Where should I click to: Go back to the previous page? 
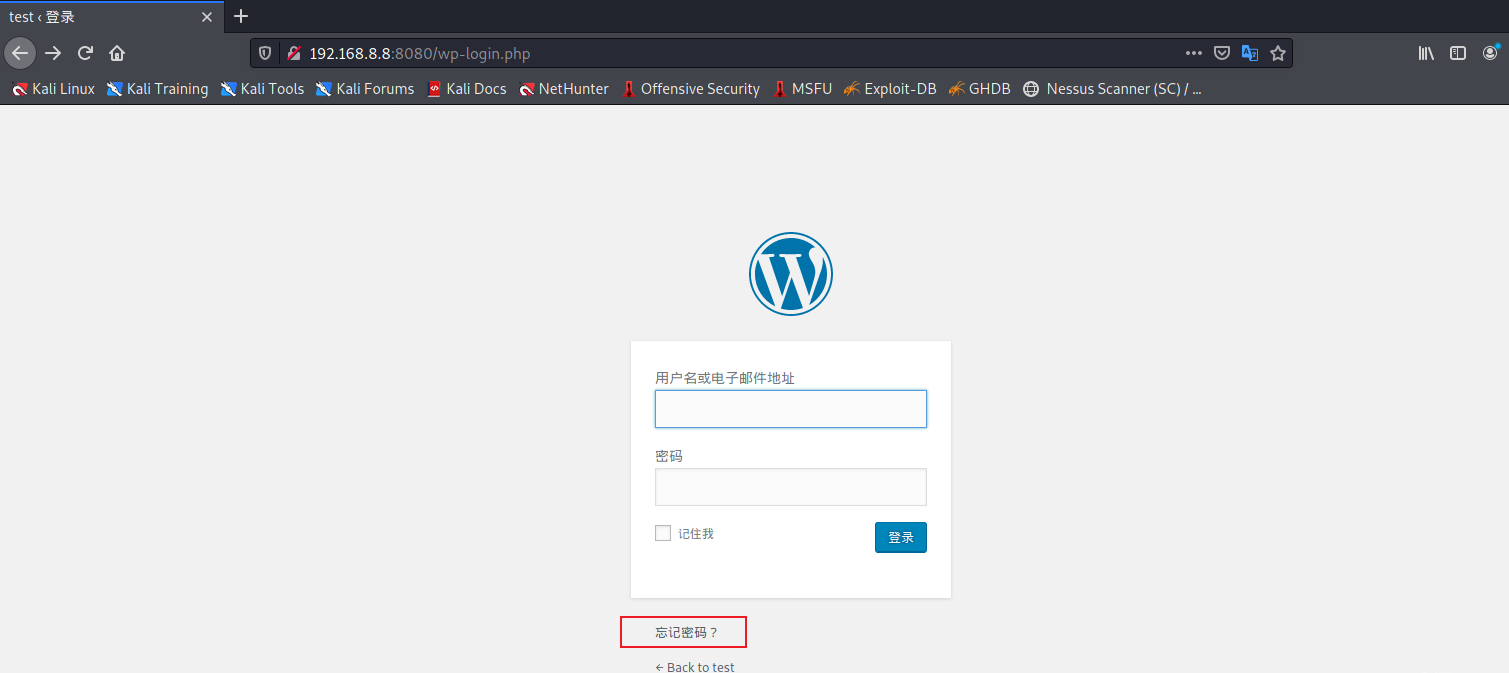click(x=20, y=53)
